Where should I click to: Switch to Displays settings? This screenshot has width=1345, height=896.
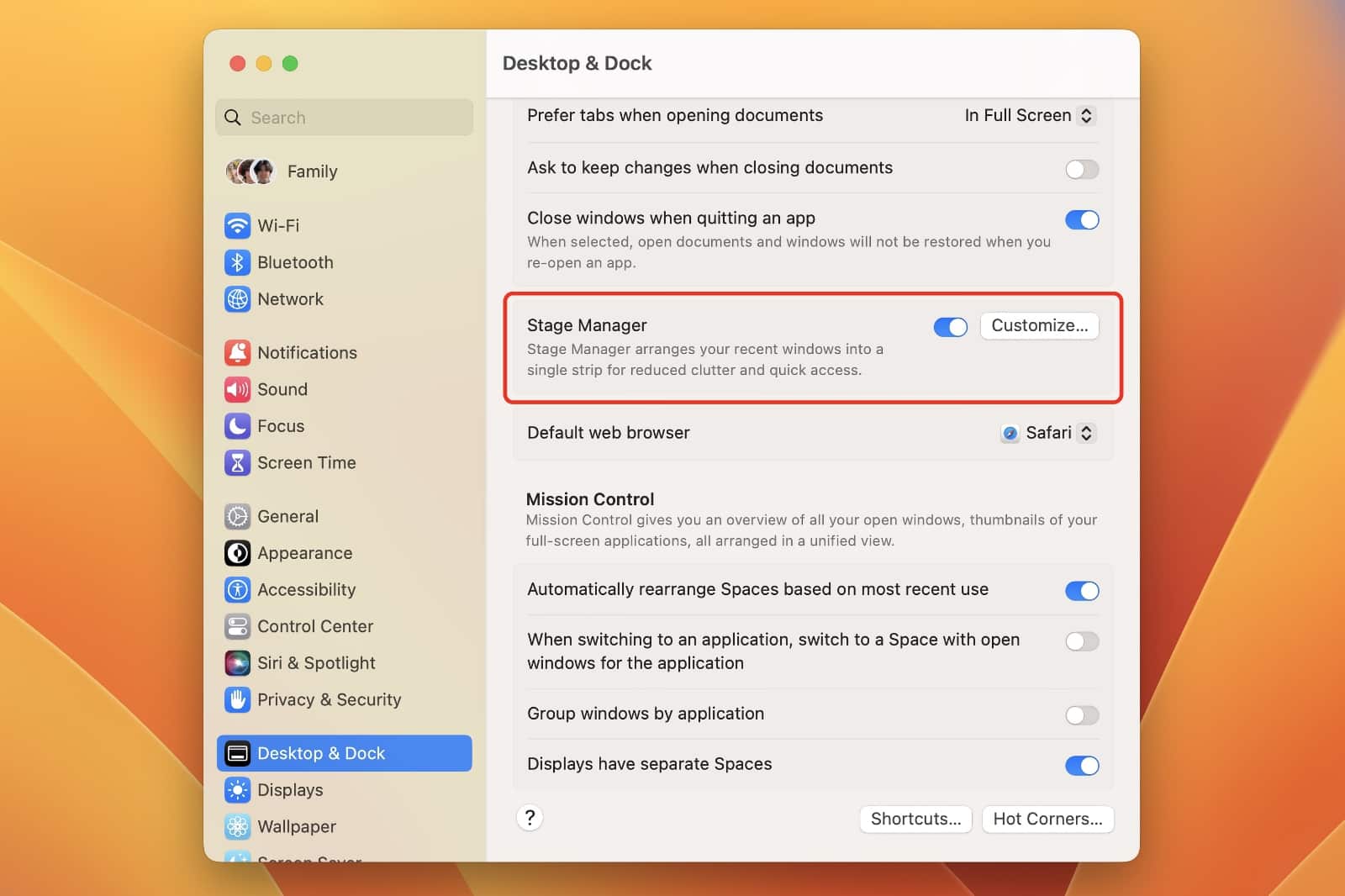(x=289, y=790)
